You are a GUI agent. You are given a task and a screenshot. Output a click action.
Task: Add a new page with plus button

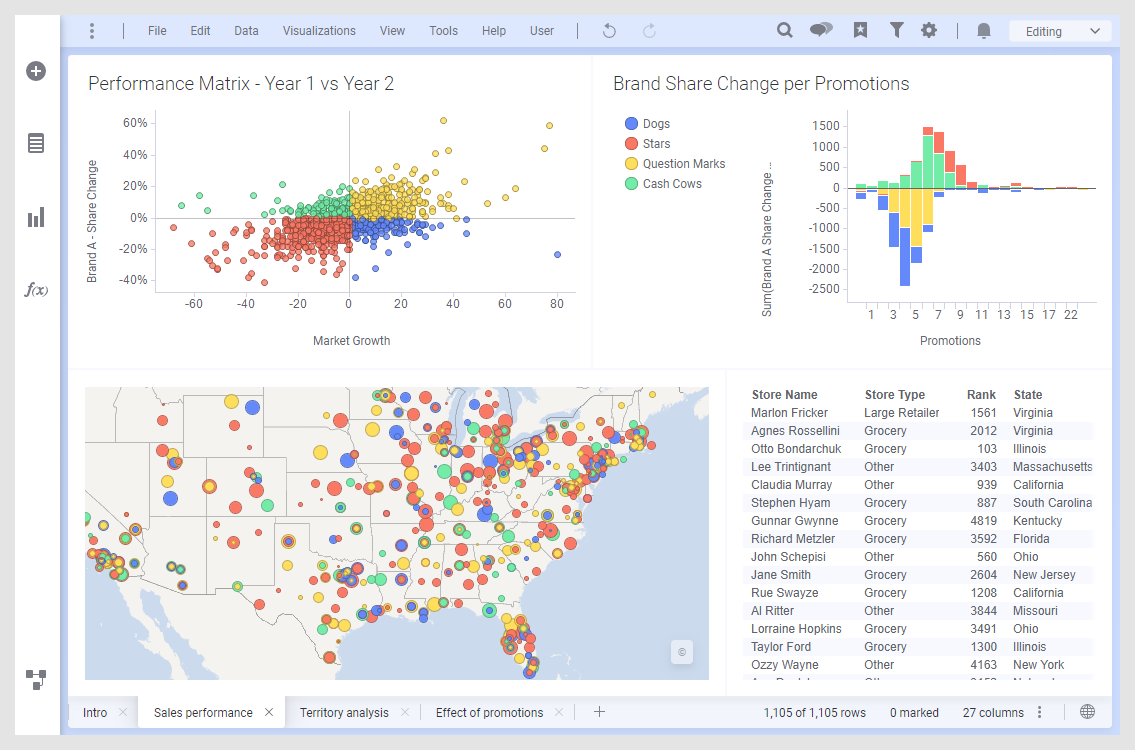pos(599,713)
